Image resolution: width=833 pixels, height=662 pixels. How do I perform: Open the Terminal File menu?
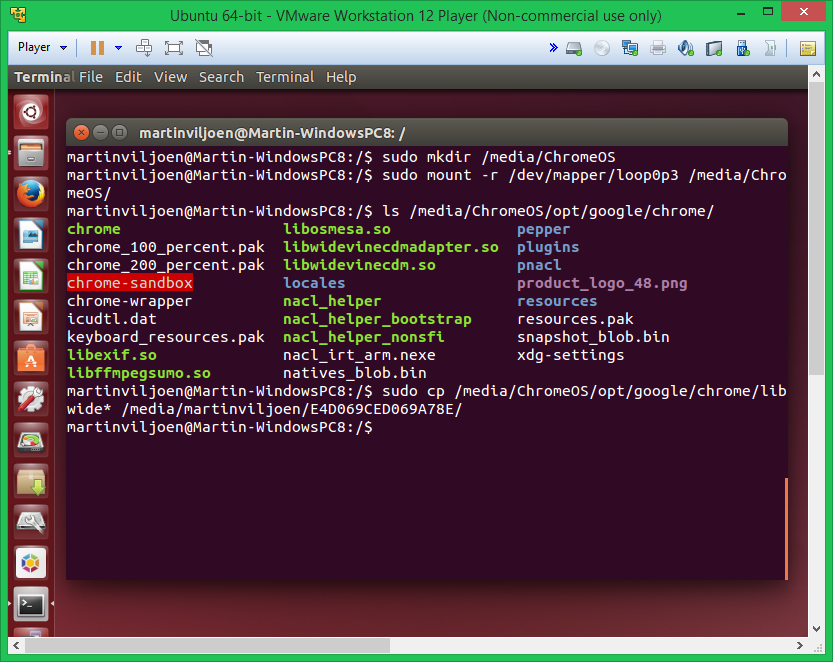tap(91, 77)
